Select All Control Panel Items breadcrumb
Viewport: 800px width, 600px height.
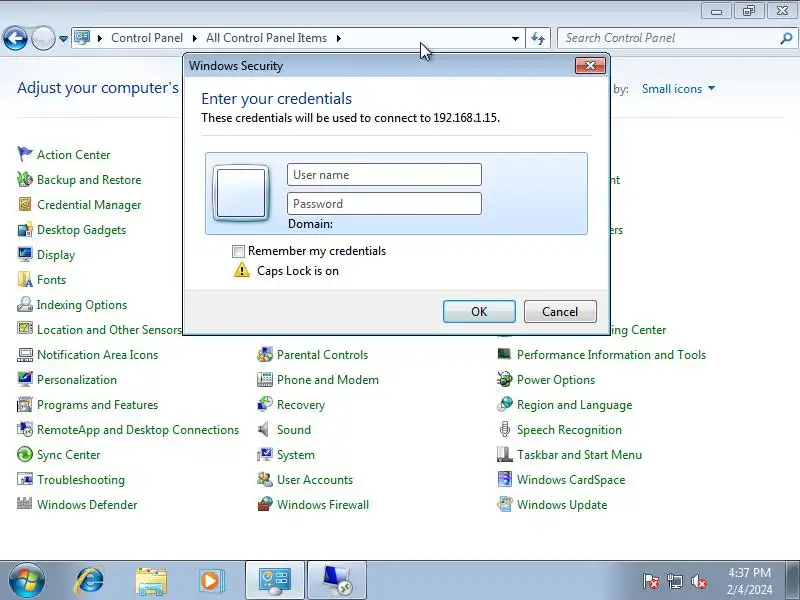coord(266,38)
